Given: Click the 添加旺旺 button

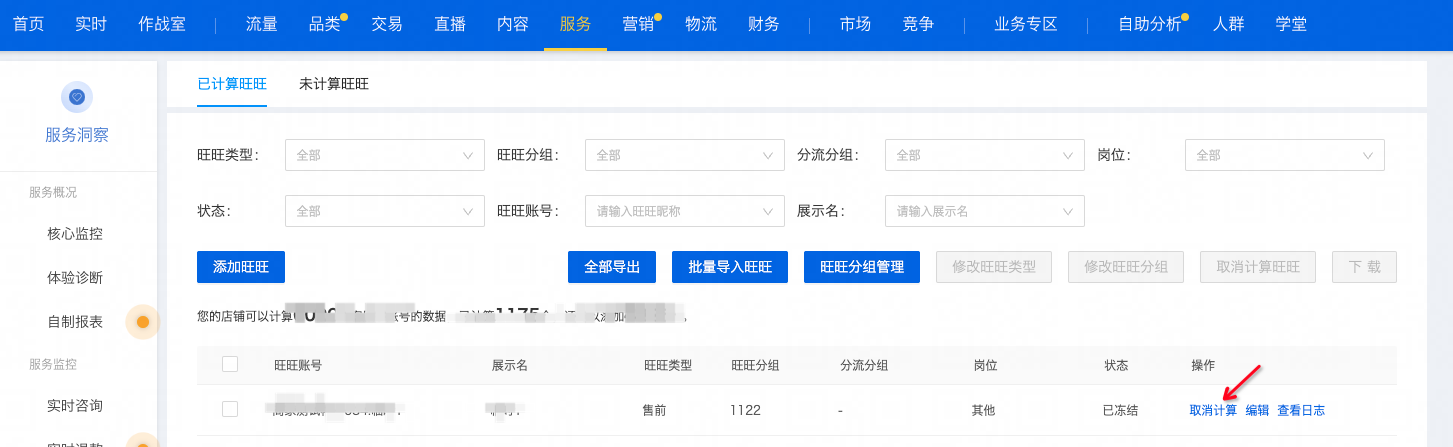Looking at the screenshot, I should (241, 267).
